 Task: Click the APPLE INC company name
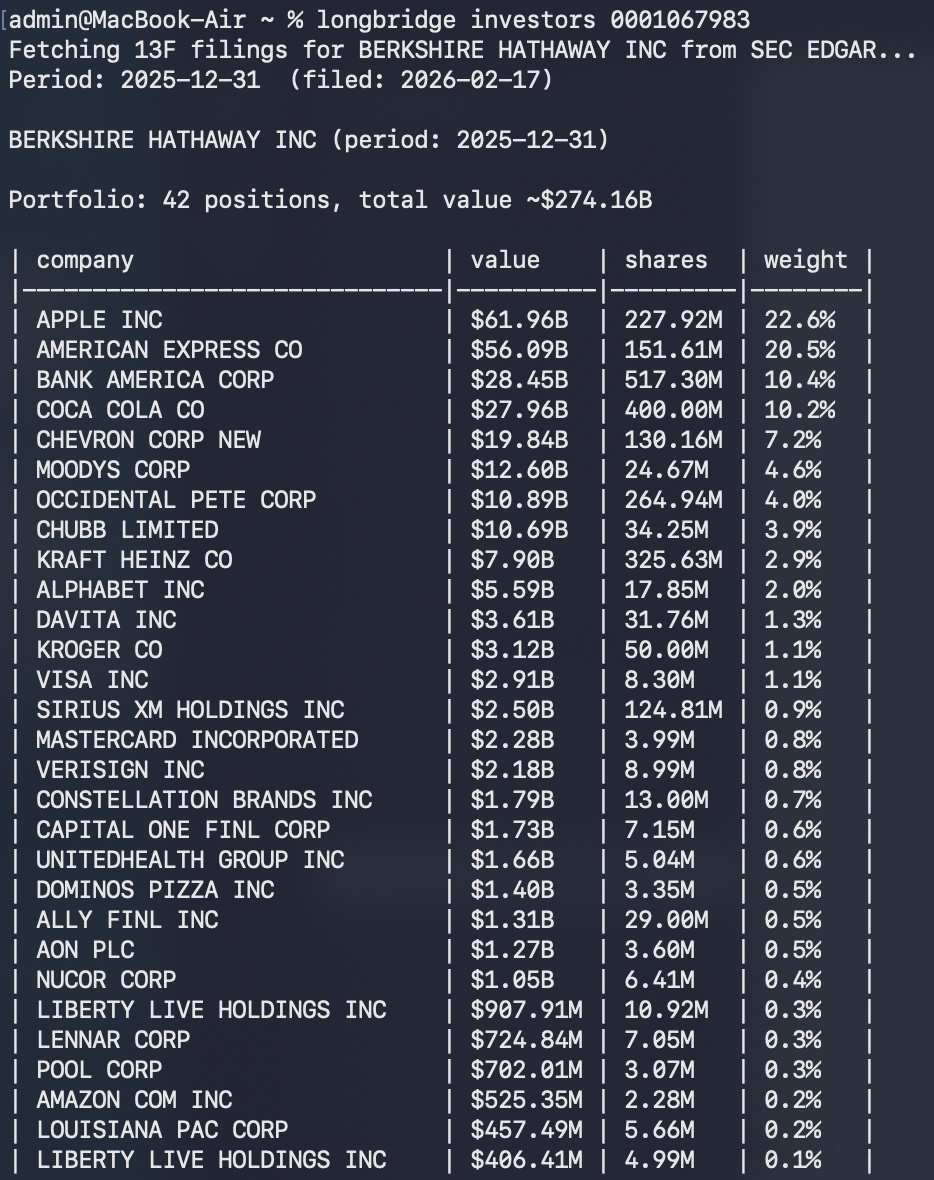pos(99,320)
